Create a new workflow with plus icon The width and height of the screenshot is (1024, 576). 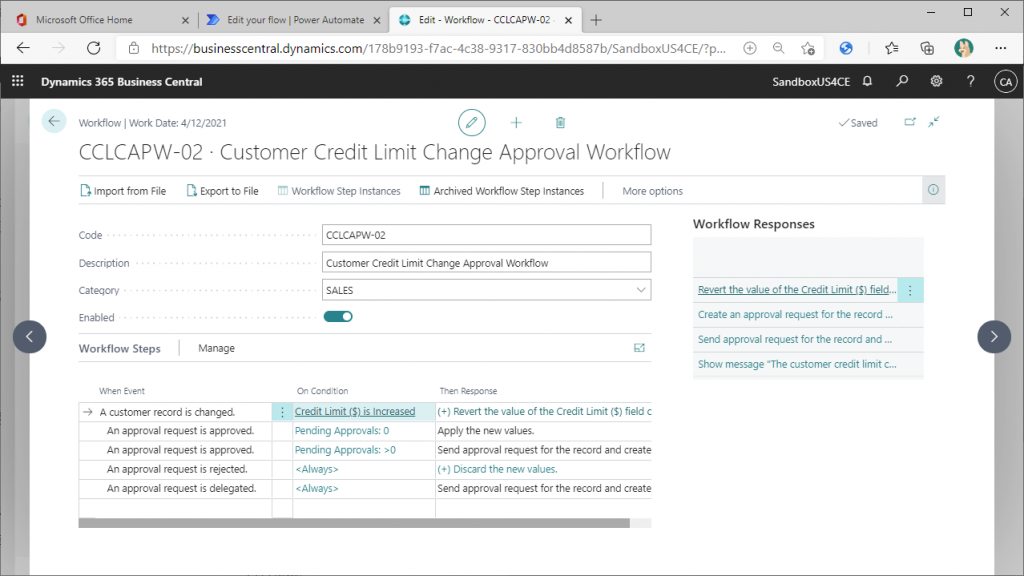(516, 122)
